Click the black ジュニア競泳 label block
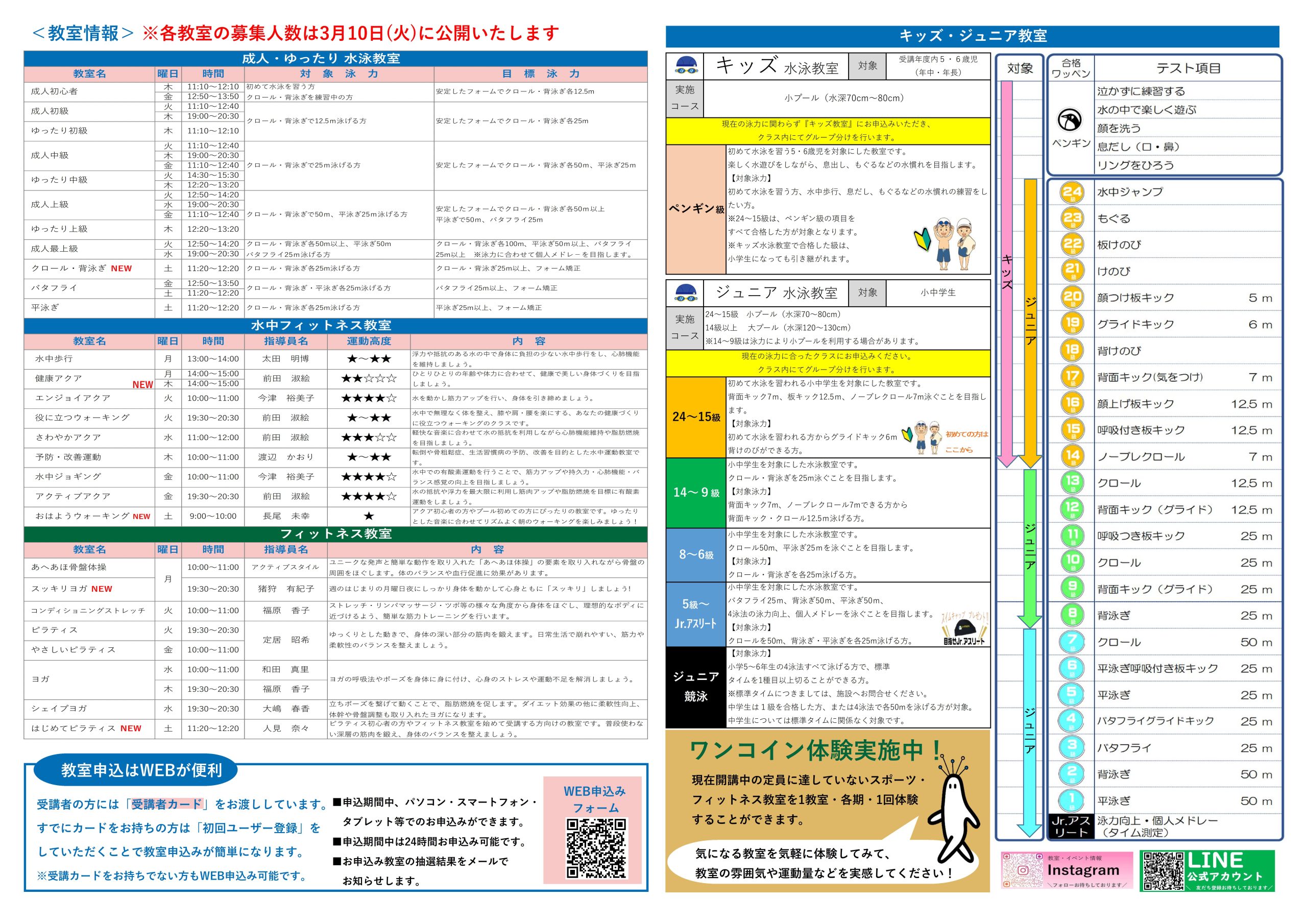 696,687
